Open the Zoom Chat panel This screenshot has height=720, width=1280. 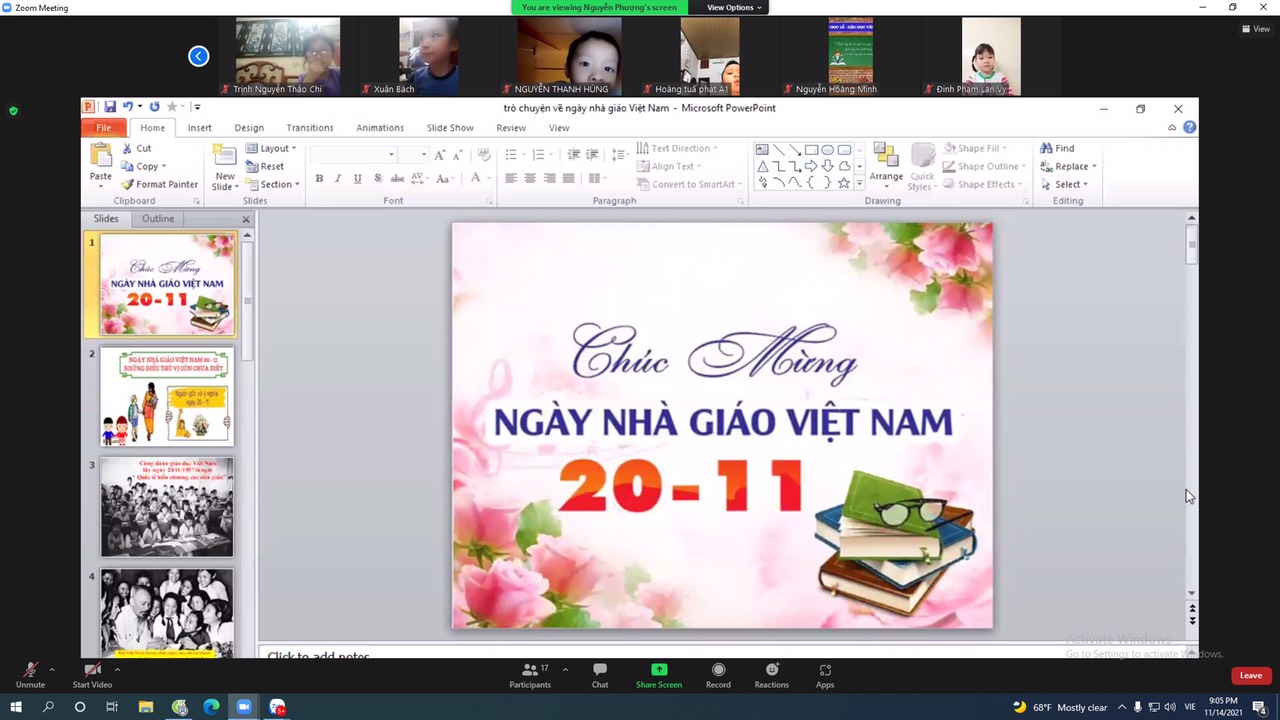tap(599, 675)
